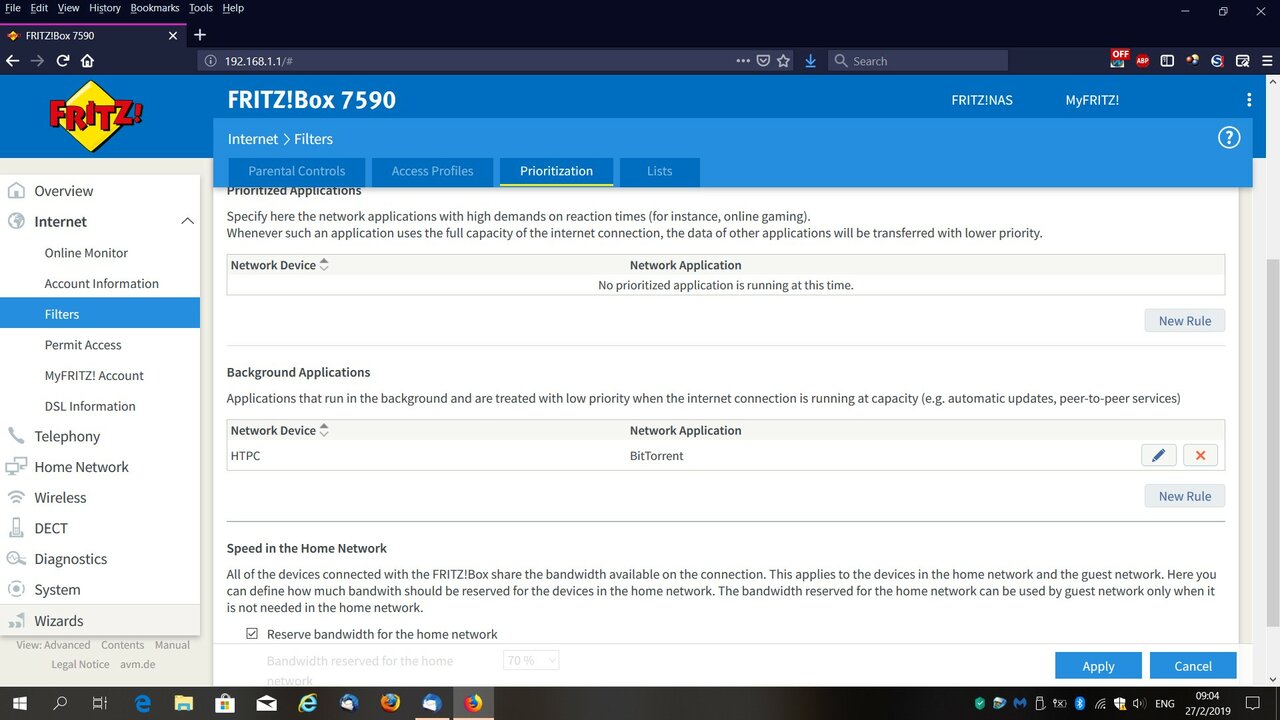The width and height of the screenshot is (1280, 720).
Task: Open Windows taskbar search
Action: (60, 703)
